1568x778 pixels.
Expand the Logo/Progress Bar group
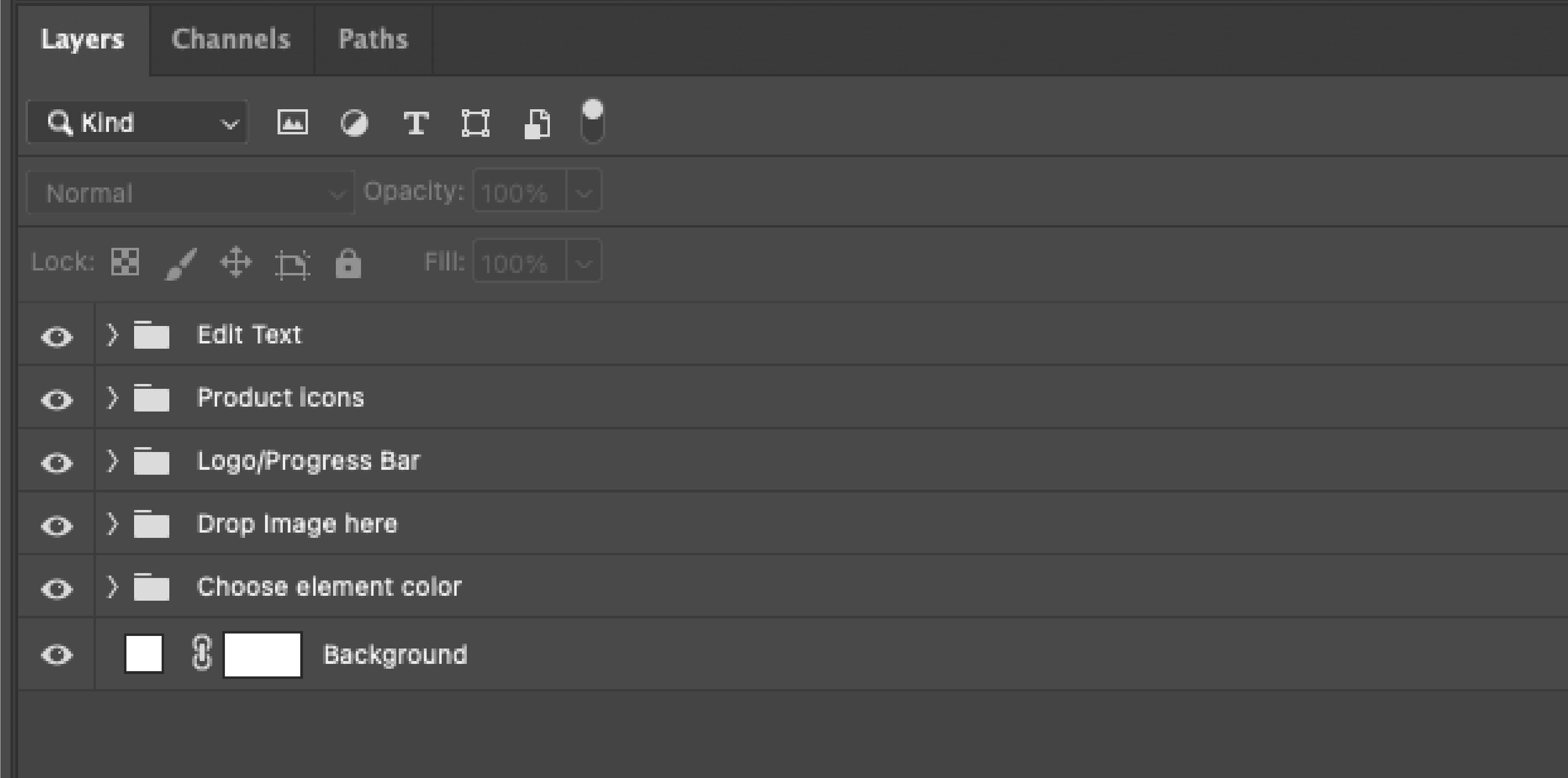112,460
